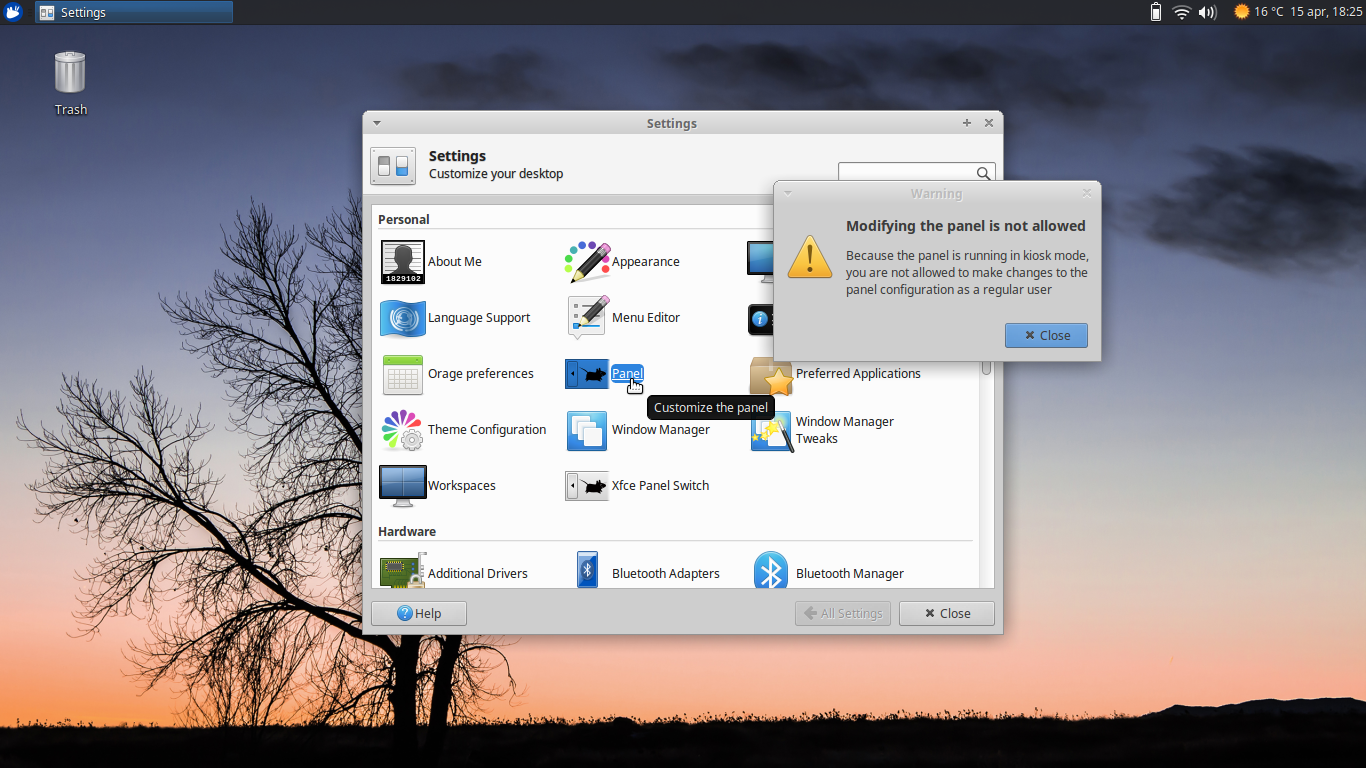Click inside the settings search field
Image resolution: width=1366 pixels, height=768 pixels.
click(910, 172)
